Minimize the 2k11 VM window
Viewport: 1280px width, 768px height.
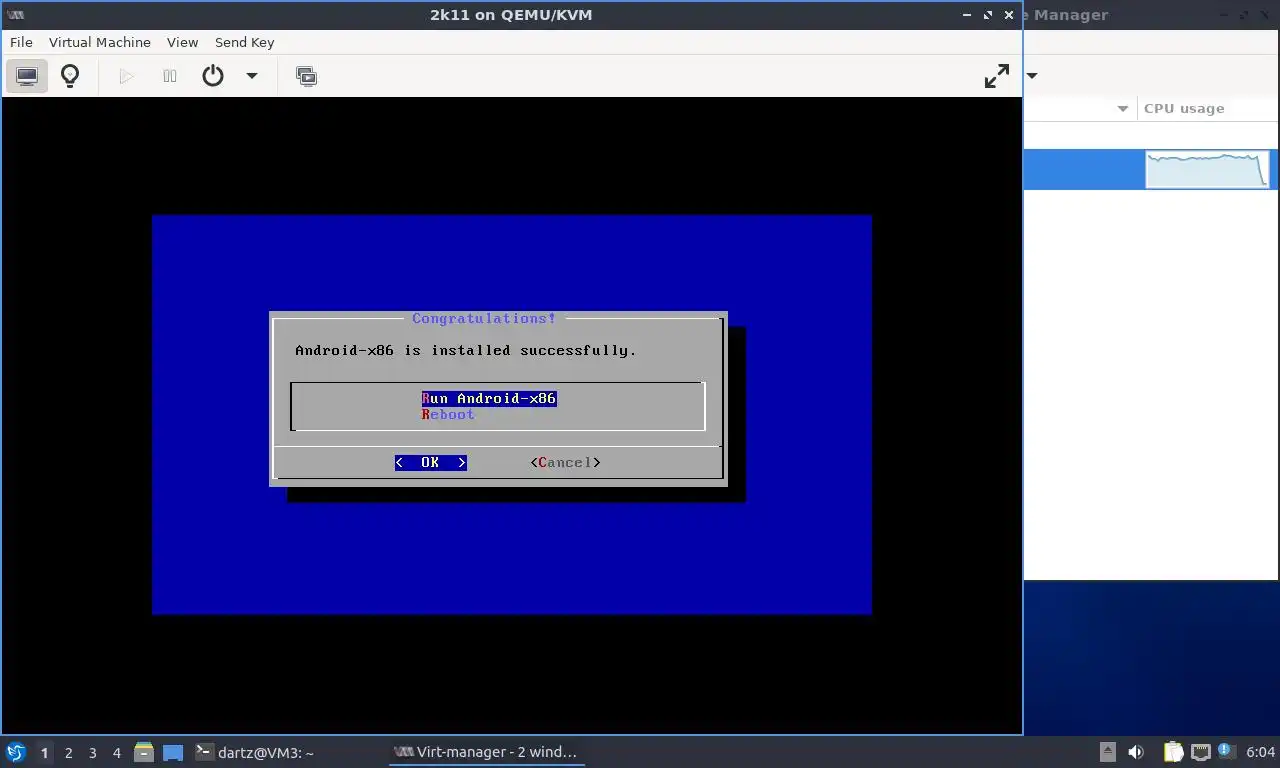pos(967,15)
